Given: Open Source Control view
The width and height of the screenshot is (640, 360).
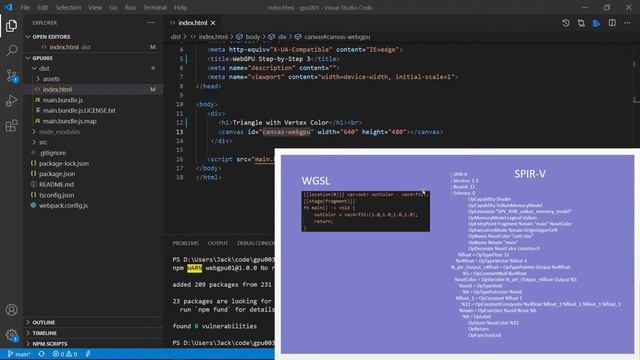Looking at the screenshot, I should tap(11, 76).
